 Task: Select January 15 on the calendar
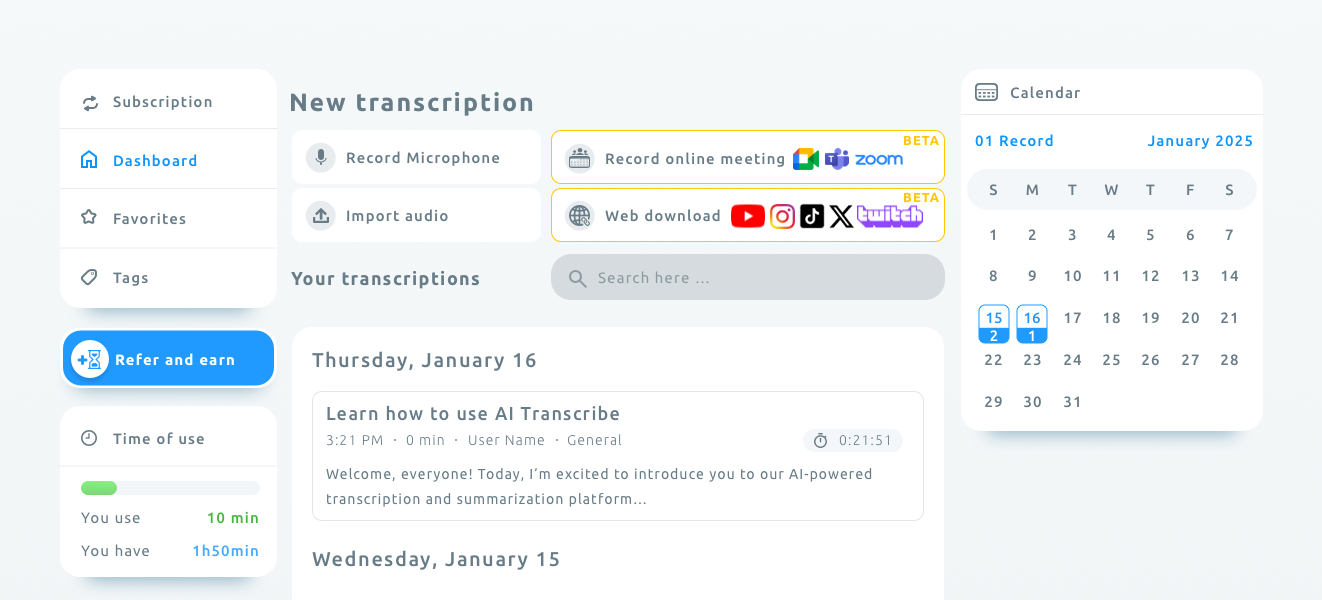point(993,324)
